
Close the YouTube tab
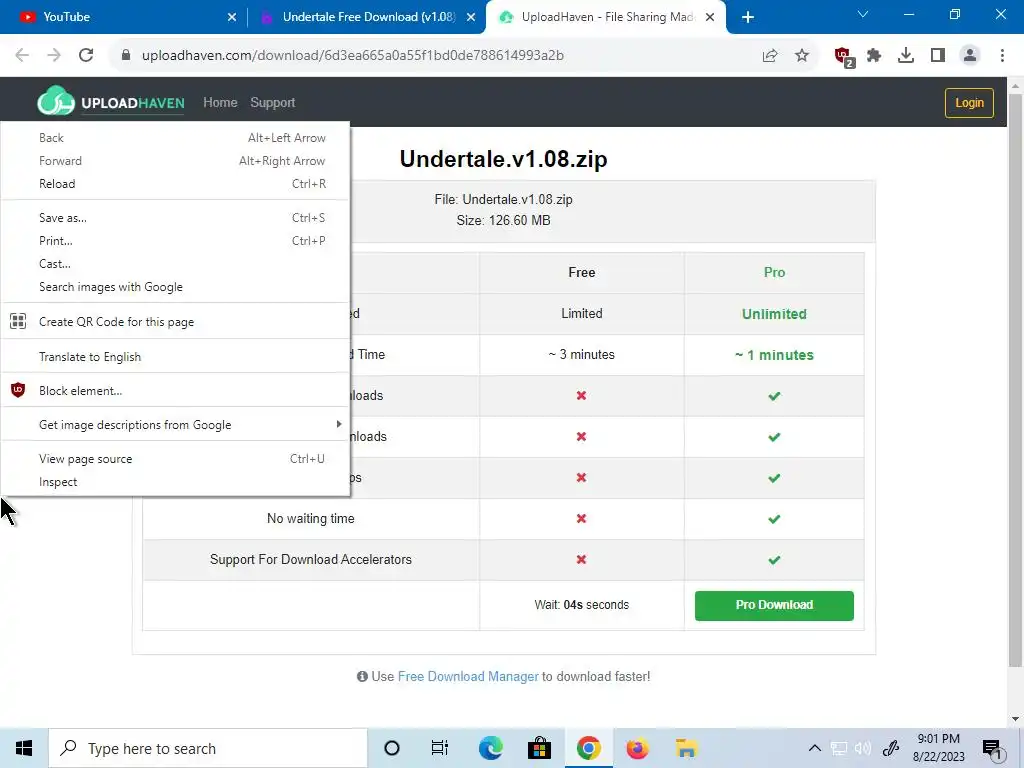coord(231,17)
